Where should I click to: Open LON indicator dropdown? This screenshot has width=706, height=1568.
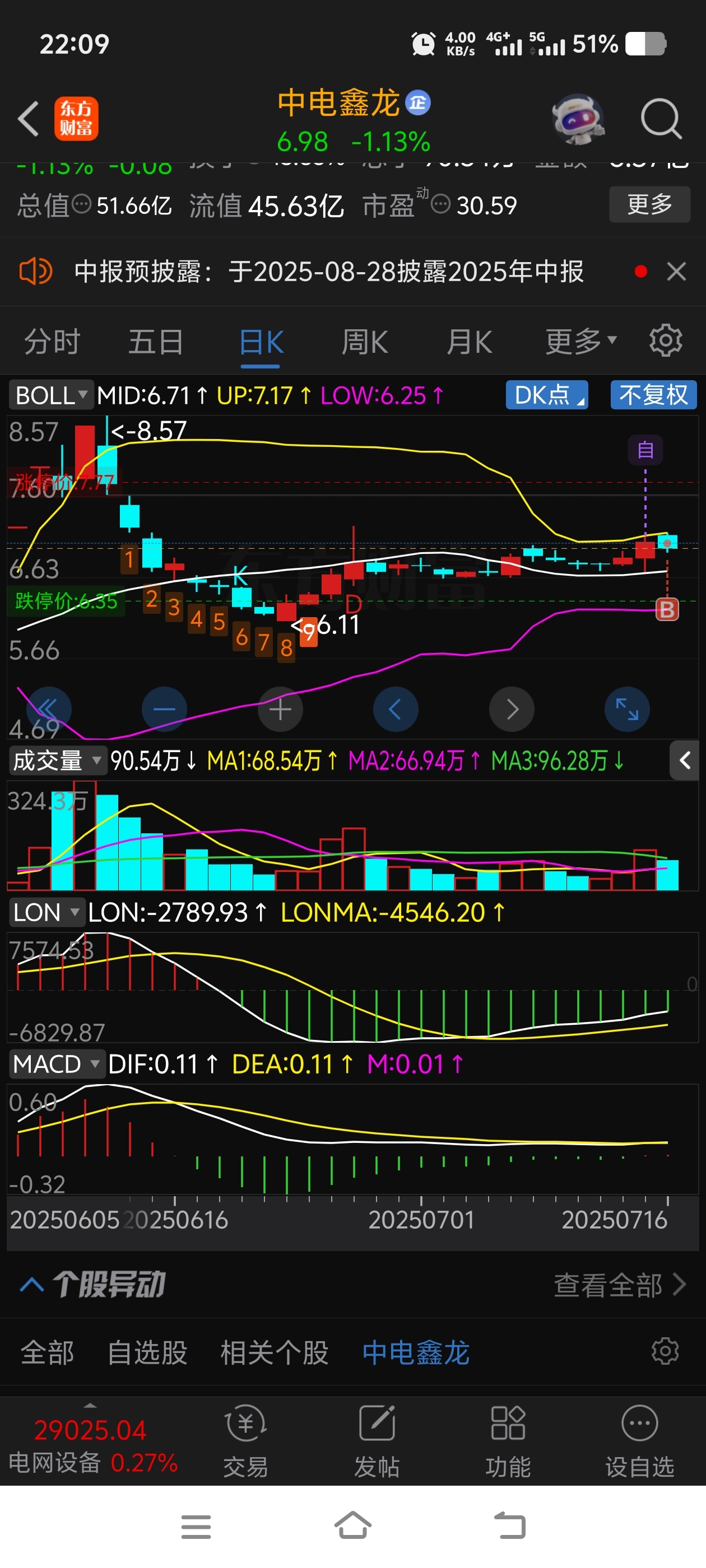point(47,912)
